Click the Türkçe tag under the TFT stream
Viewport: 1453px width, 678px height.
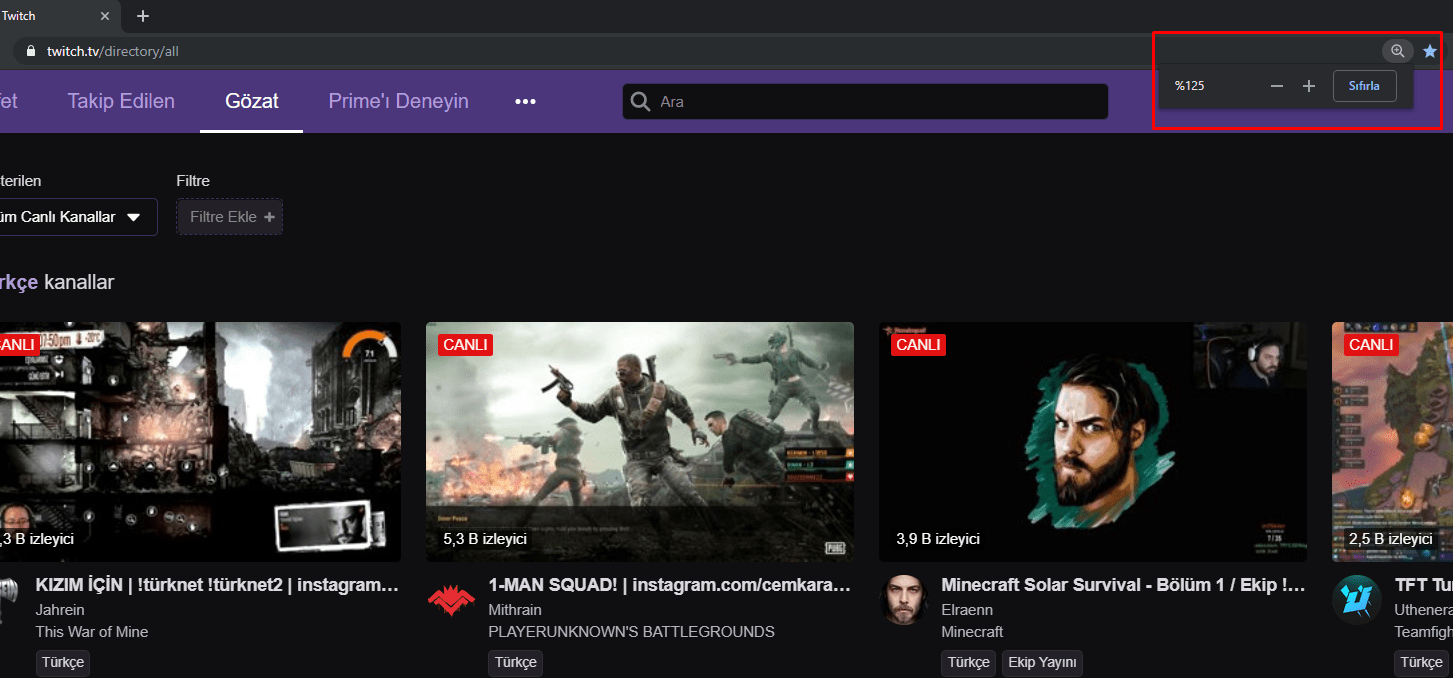(x=1421, y=662)
